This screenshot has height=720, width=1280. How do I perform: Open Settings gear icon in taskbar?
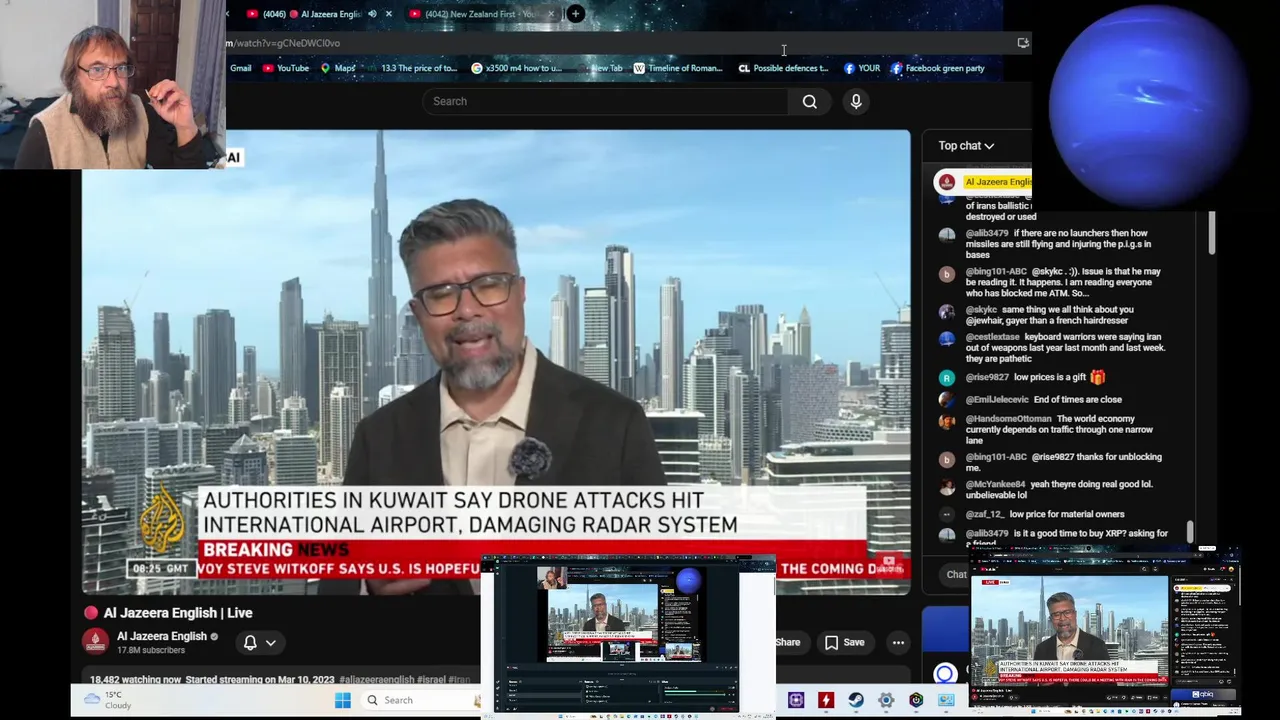pos(886,700)
